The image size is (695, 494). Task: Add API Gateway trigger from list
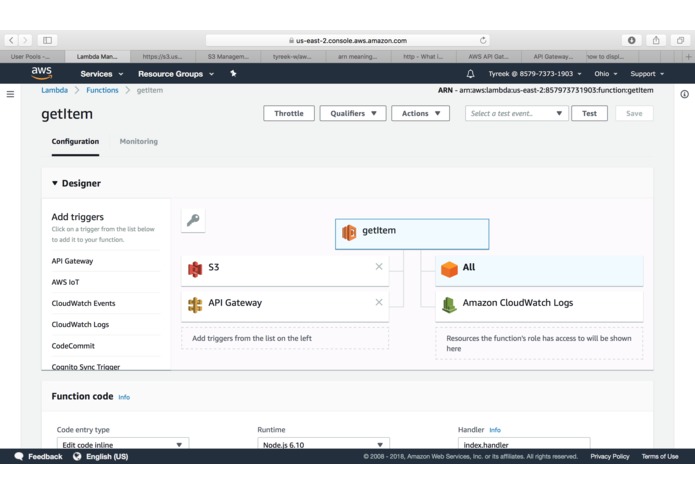72,261
